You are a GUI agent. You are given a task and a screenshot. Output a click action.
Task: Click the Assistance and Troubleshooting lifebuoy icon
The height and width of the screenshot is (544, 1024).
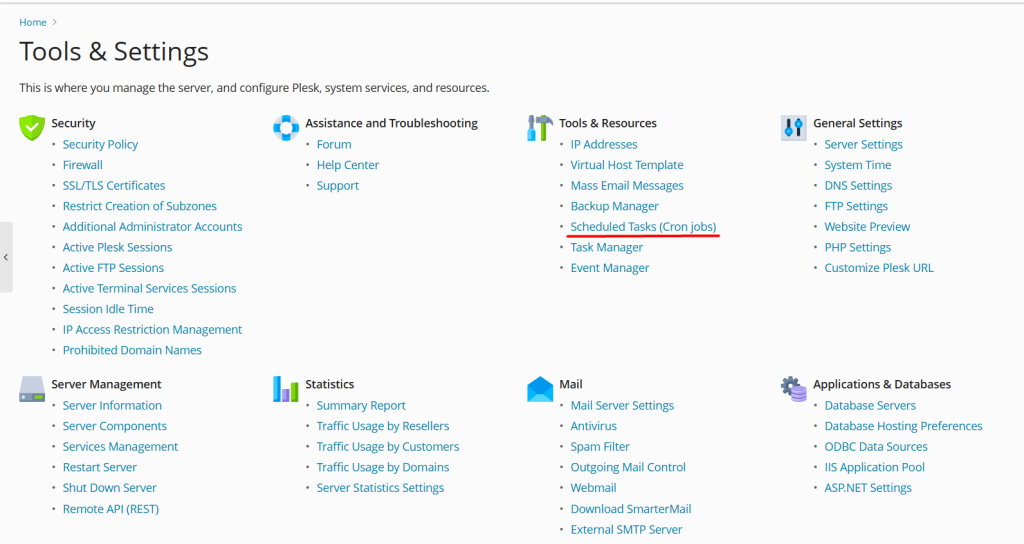click(x=285, y=127)
